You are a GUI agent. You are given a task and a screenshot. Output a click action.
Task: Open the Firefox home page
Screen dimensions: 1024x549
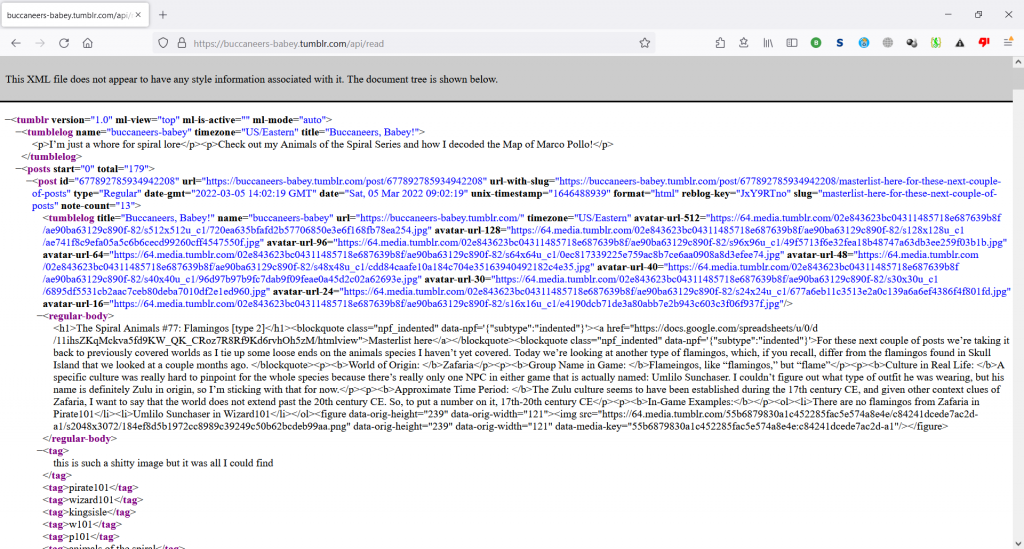(88, 43)
